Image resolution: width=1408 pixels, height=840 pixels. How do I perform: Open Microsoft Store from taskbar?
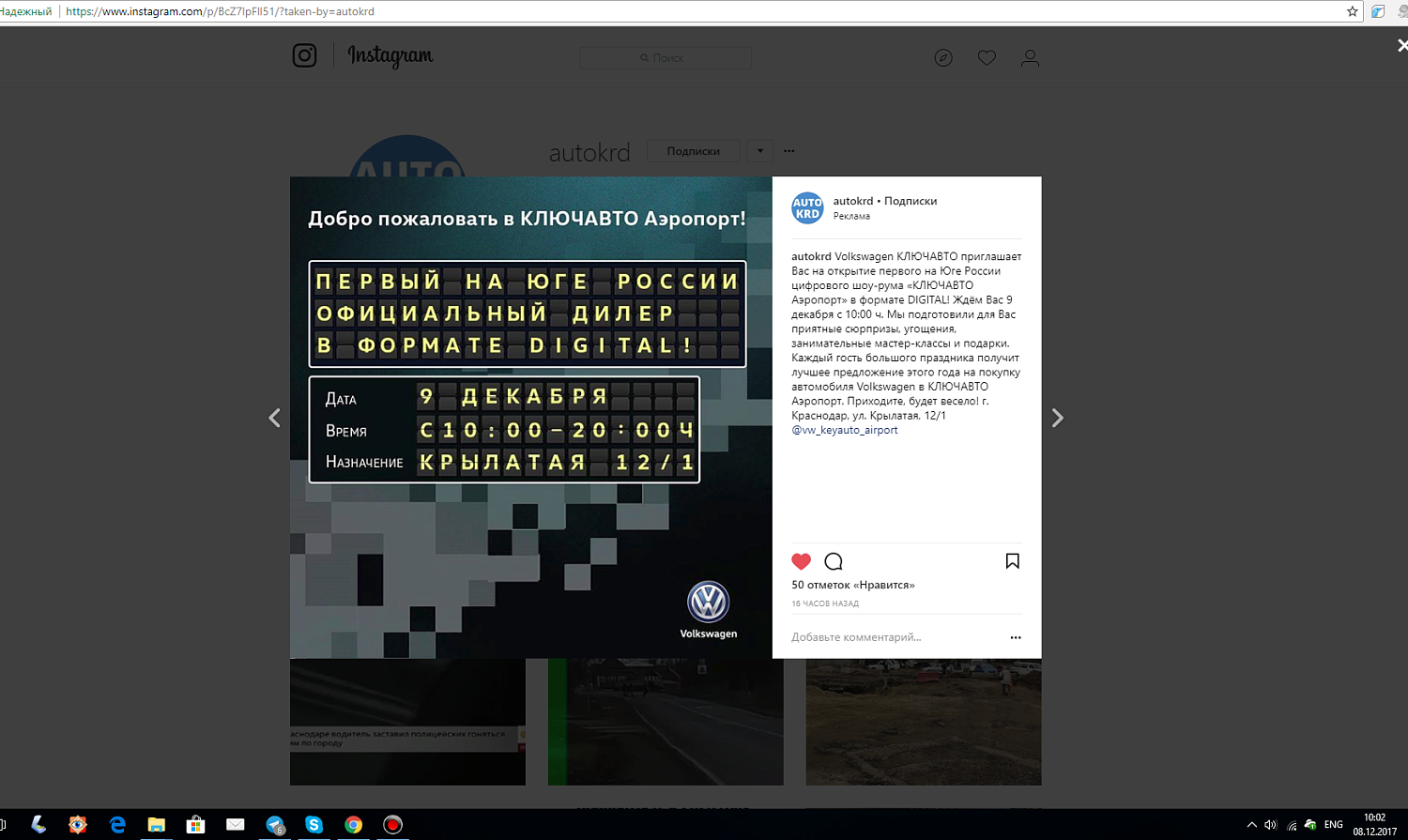point(196,824)
